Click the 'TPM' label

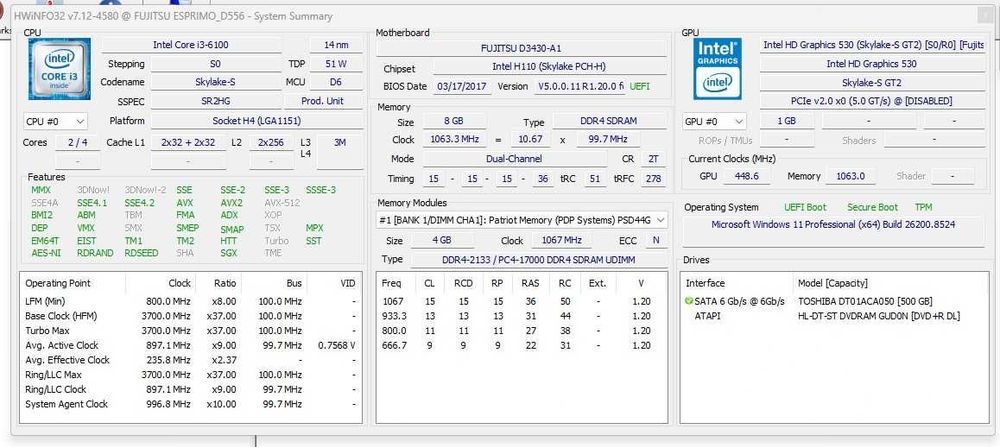click(x=923, y=207)
